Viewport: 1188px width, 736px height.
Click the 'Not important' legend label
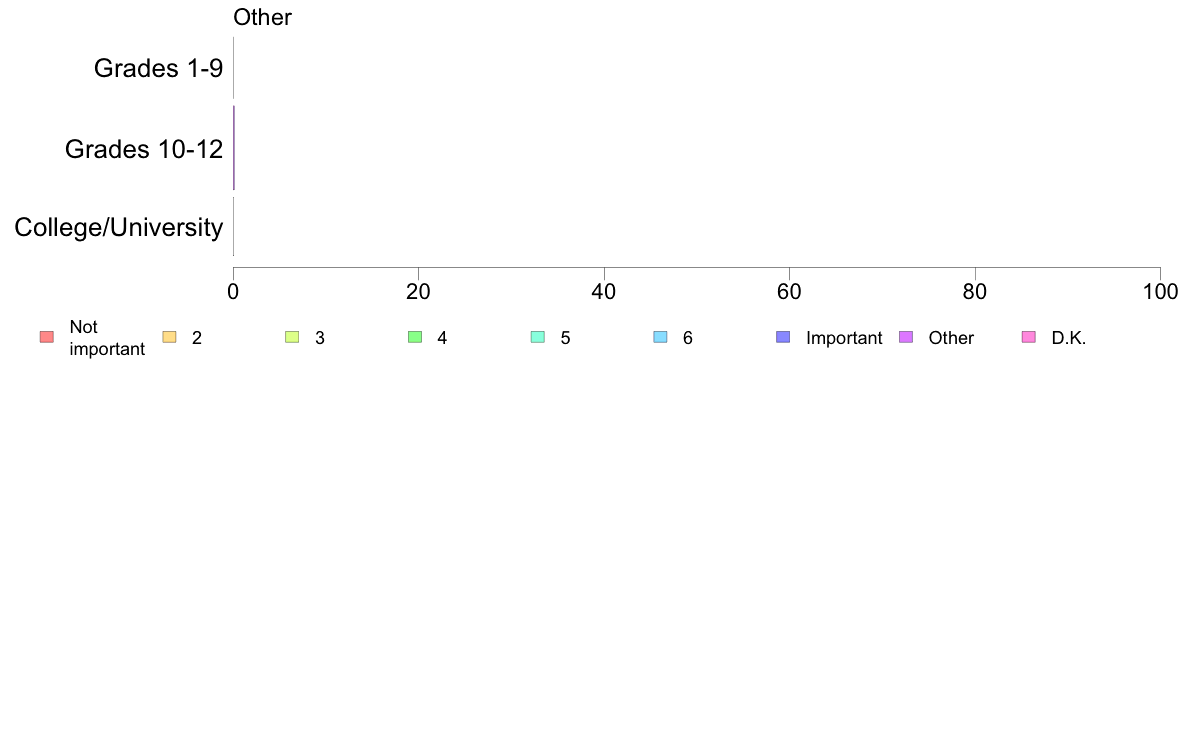[107, 338]
